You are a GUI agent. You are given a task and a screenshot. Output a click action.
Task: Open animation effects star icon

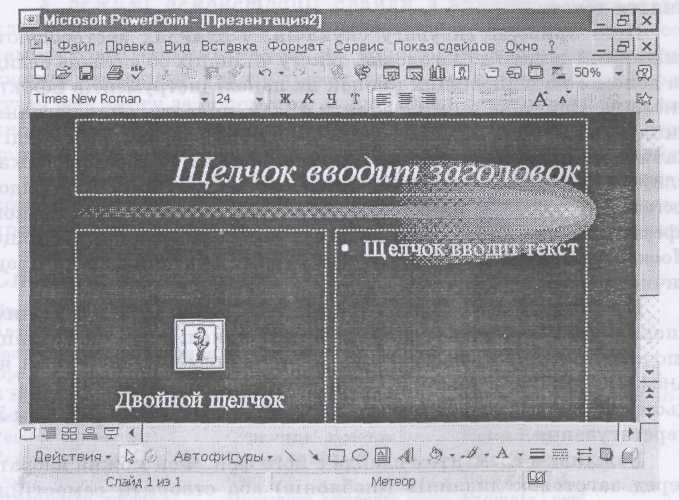pos(644,99)
